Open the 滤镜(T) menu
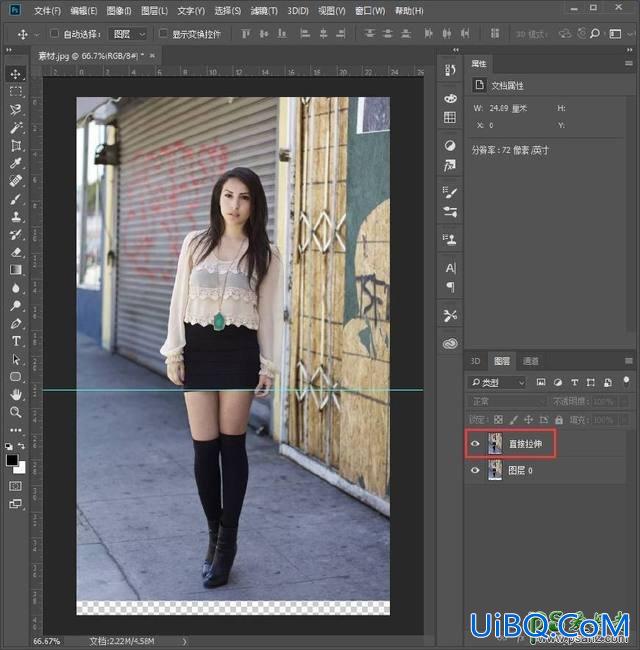The image size is (640, 650). 264,11
